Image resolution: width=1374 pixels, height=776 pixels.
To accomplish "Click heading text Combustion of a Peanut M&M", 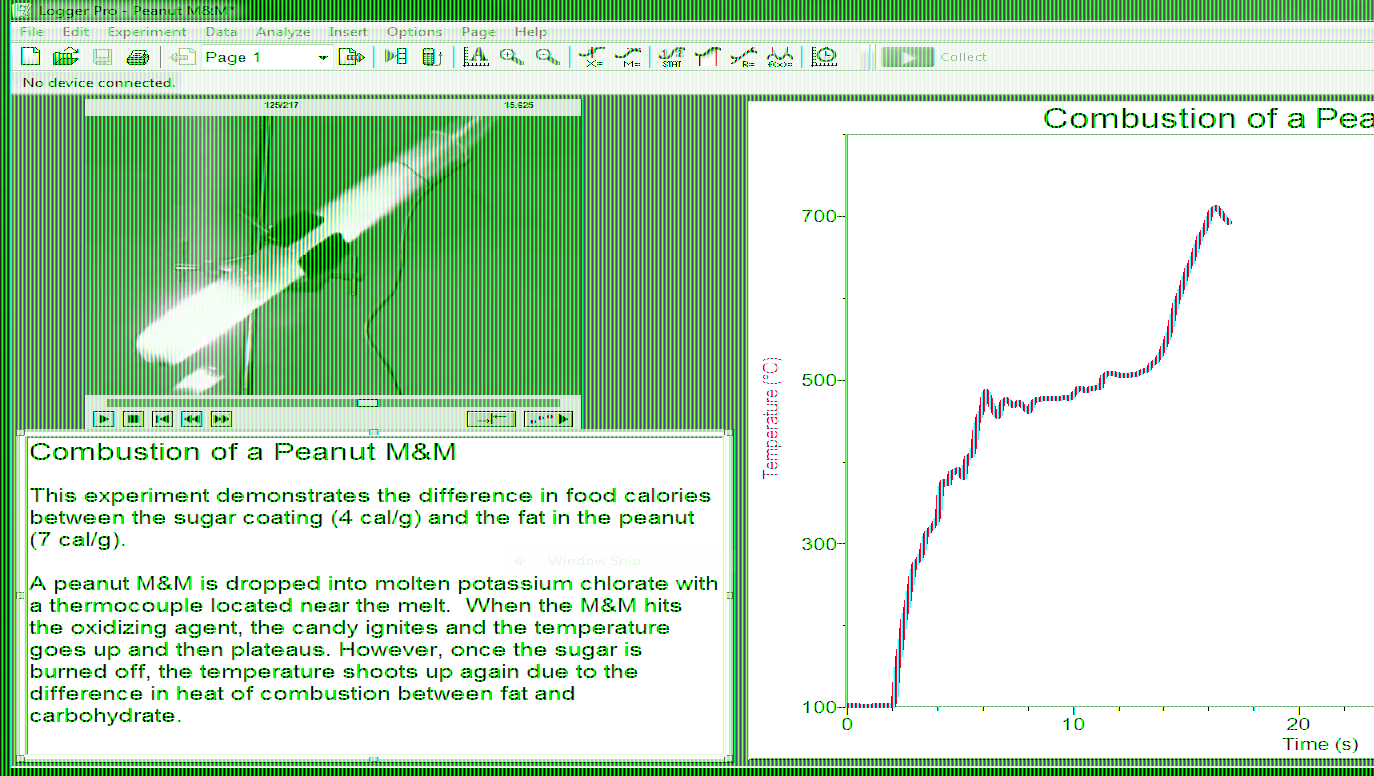I will 243,451.
